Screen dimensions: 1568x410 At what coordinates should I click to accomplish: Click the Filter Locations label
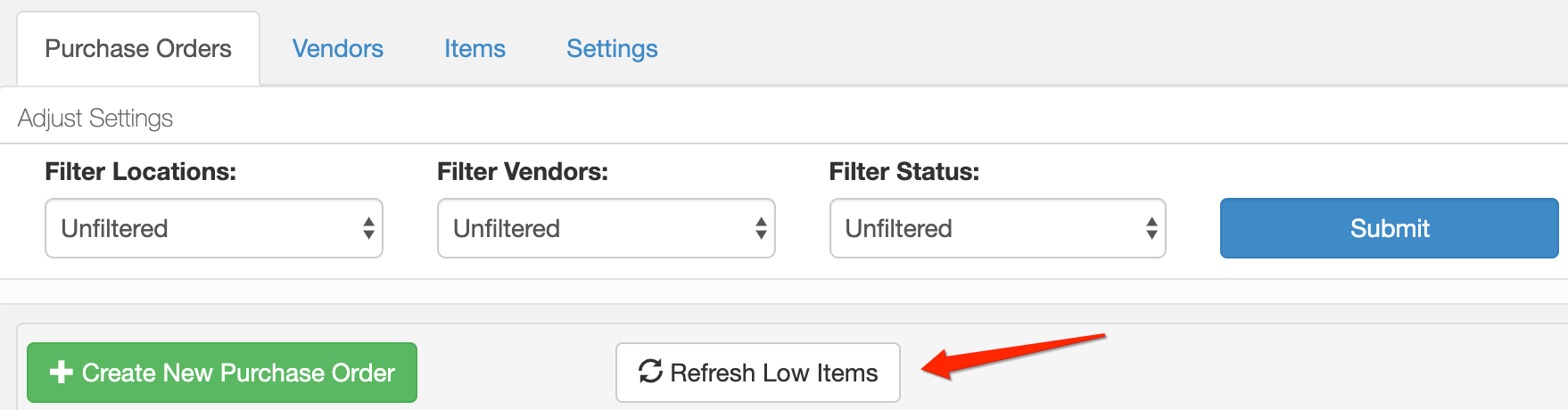(141, 172)
